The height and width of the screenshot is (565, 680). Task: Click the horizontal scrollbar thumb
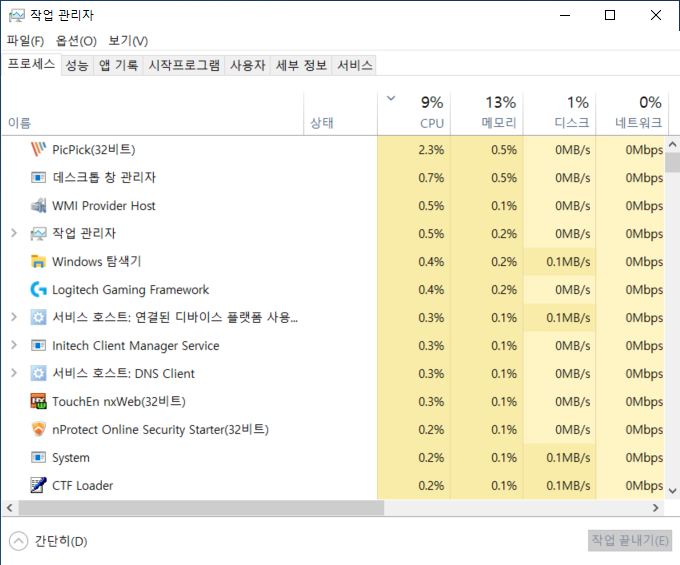[x=201, y=508]
